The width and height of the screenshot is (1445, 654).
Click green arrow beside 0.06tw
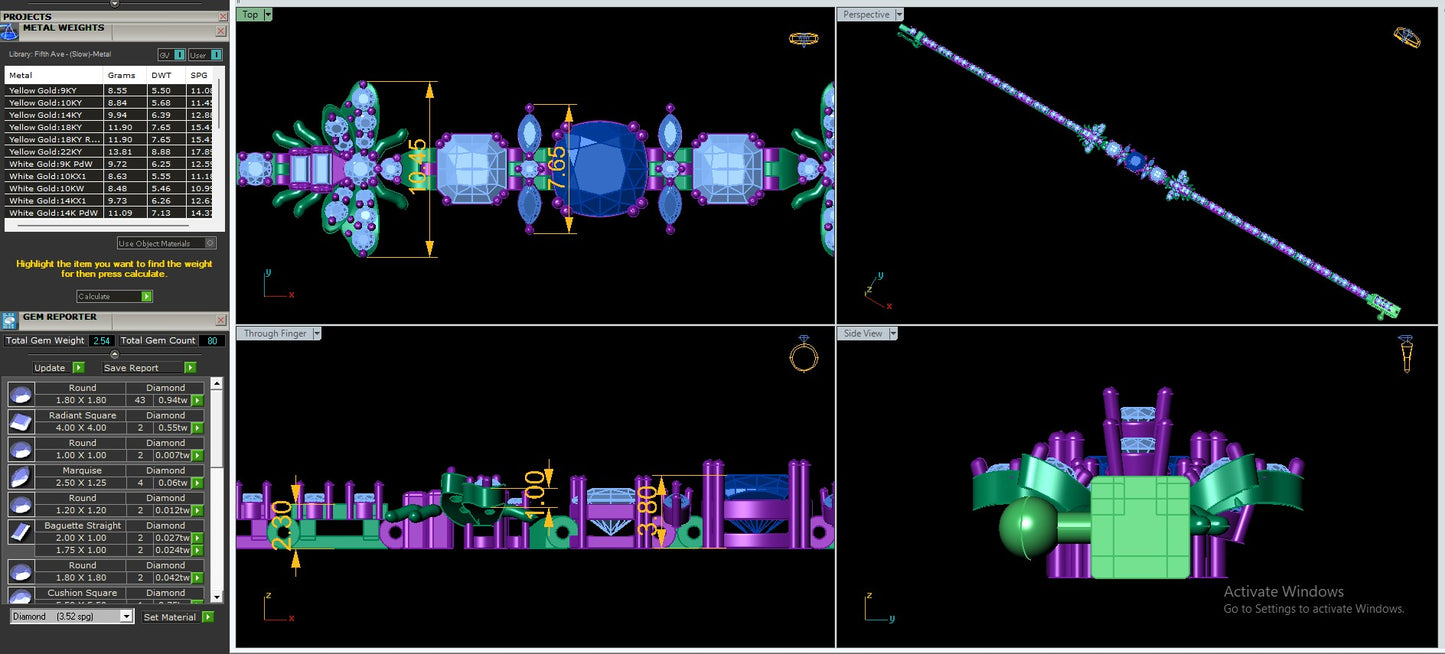198,482
